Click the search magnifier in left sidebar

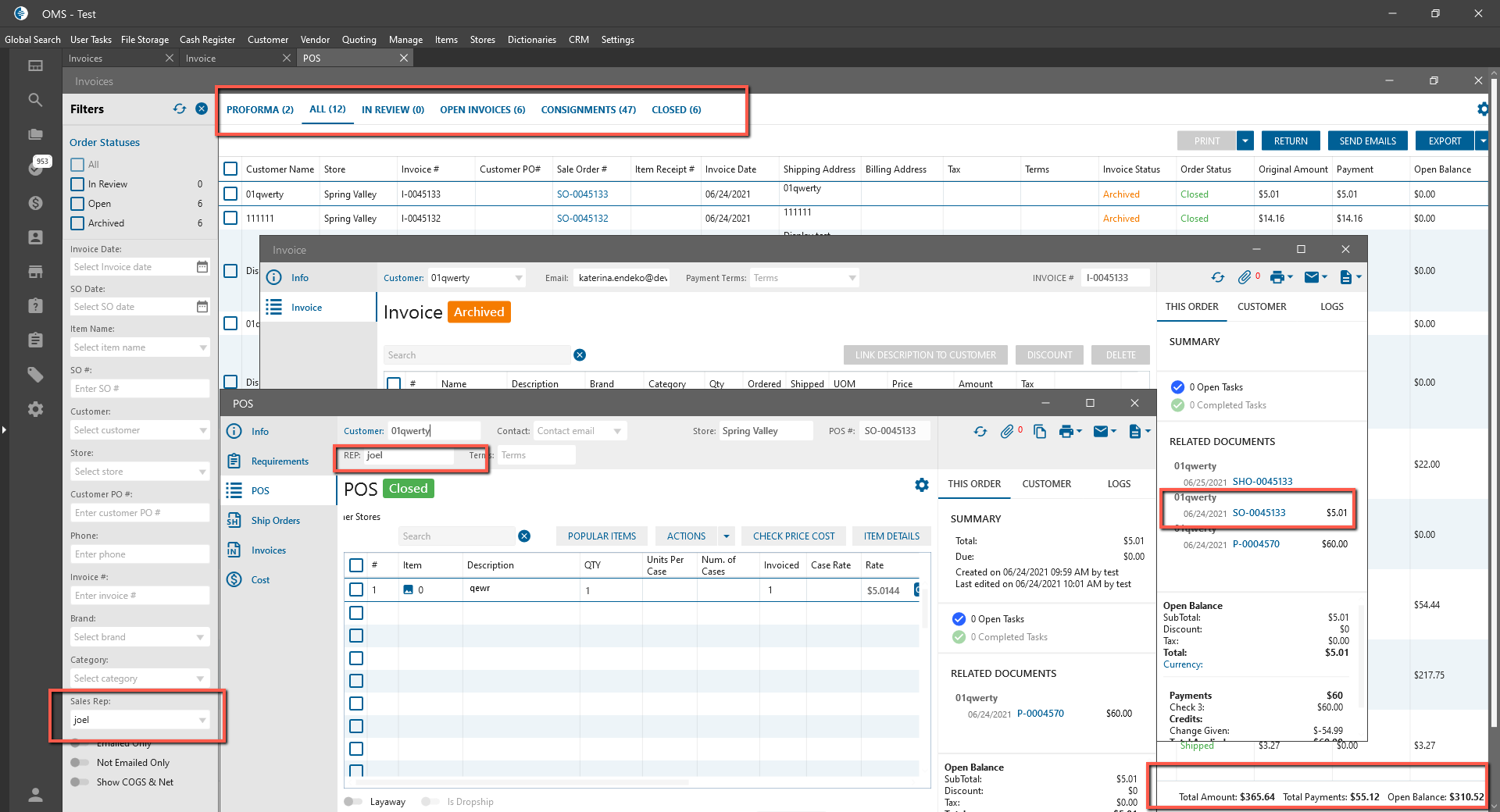35,100
